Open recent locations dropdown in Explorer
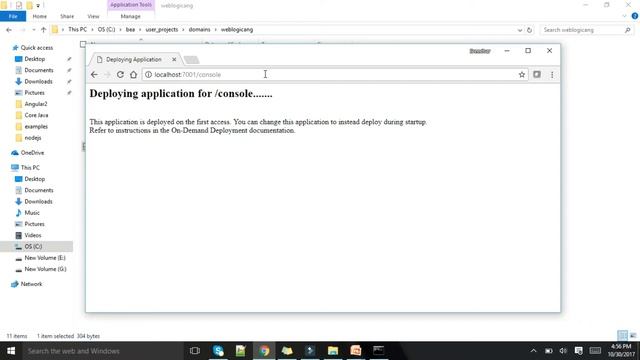 coord(33,30)
